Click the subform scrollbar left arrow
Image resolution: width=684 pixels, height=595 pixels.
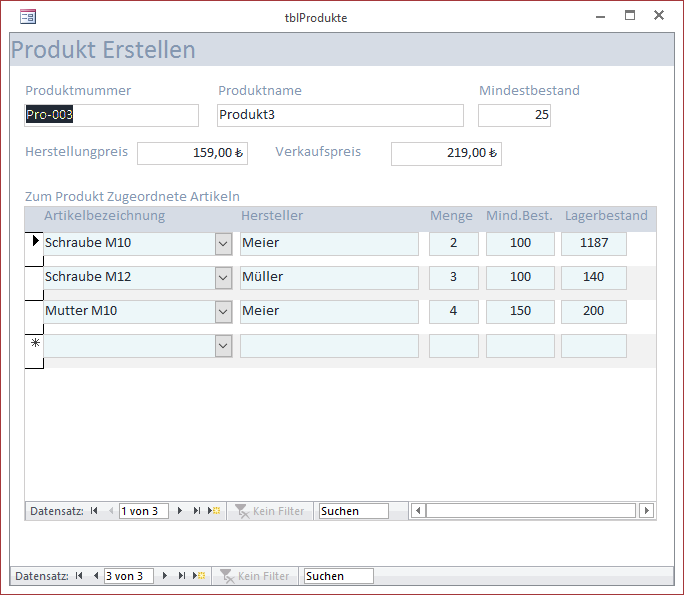(418, 510)
